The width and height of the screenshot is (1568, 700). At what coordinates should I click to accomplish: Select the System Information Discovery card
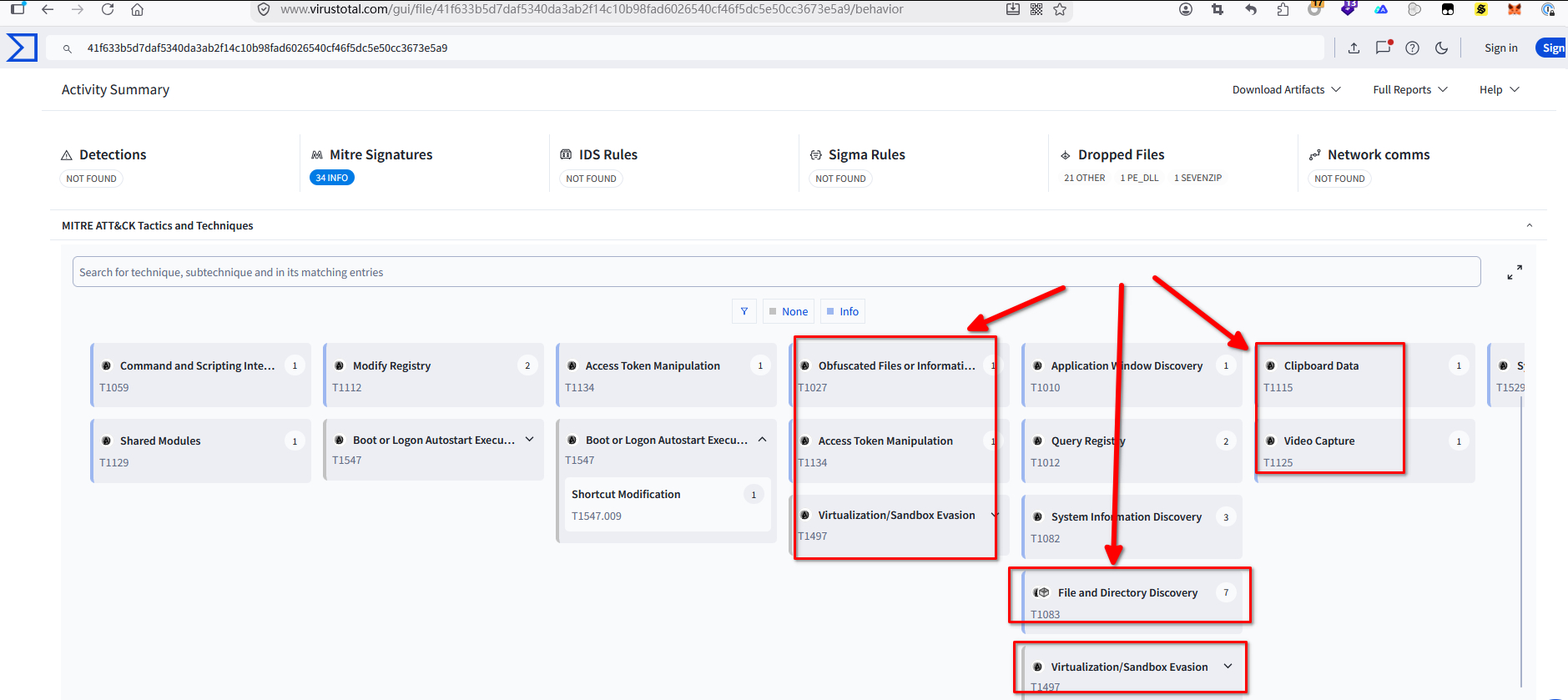tap(1132, 526)
